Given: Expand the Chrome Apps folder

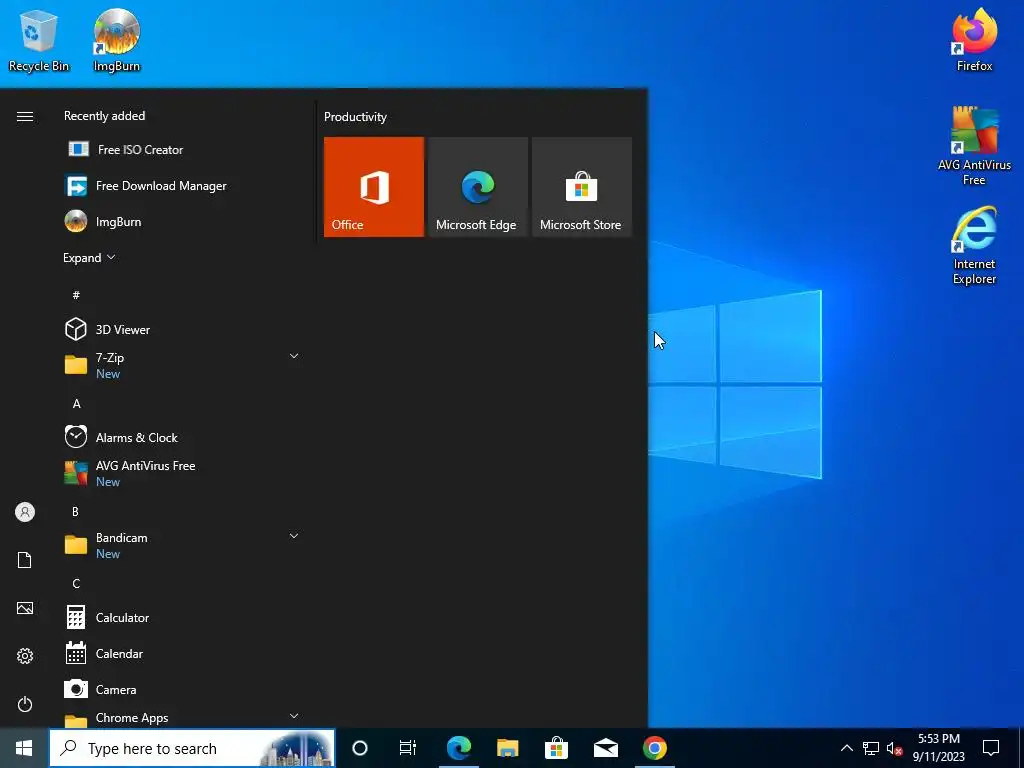Looking at the screenshot, I should pos(294,716).
